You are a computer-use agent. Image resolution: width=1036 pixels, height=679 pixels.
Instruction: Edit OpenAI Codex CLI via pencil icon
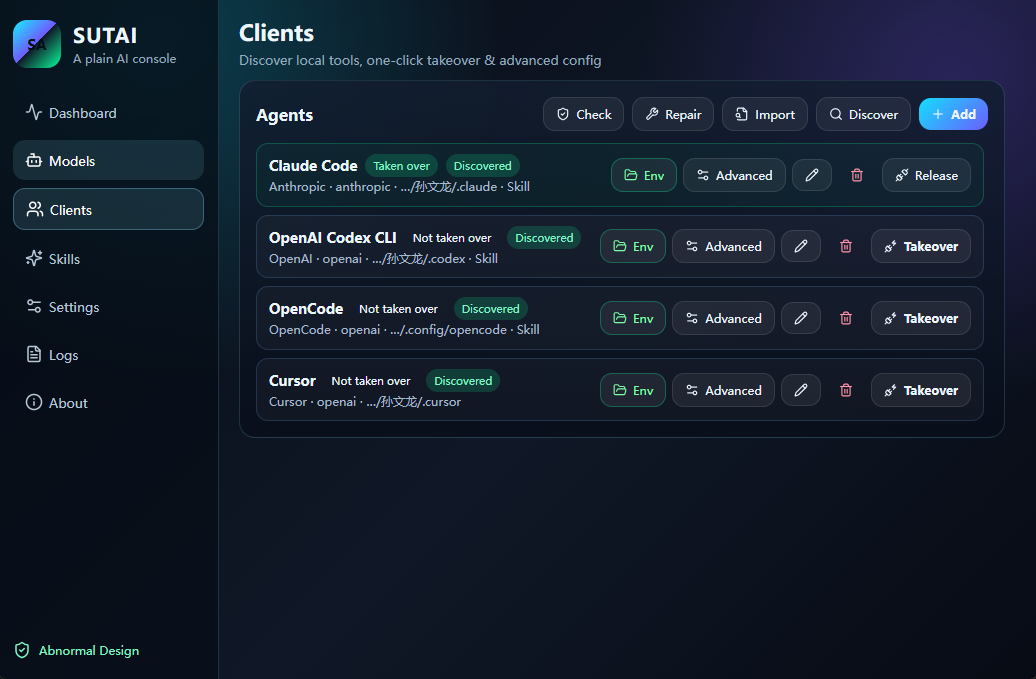(801, 246)
